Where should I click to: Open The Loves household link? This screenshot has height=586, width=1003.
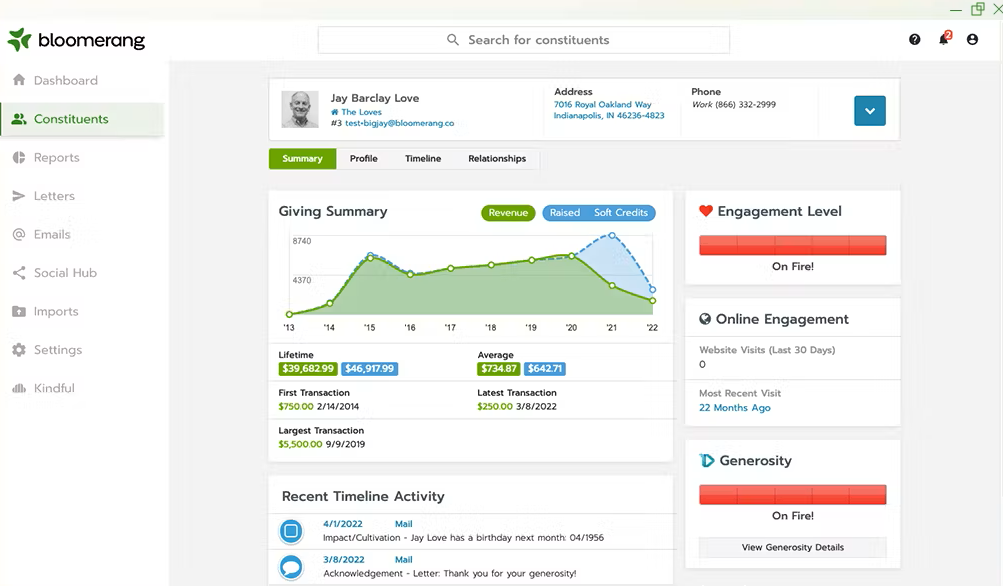[361, 112]
